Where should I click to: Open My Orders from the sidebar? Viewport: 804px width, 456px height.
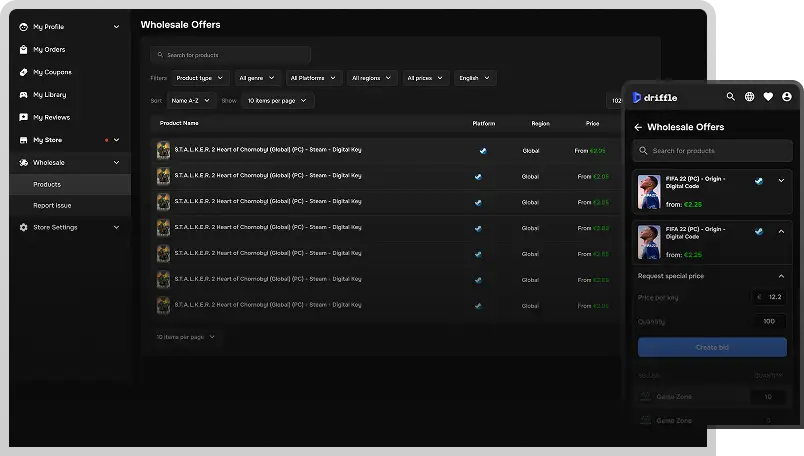[49, 49]
